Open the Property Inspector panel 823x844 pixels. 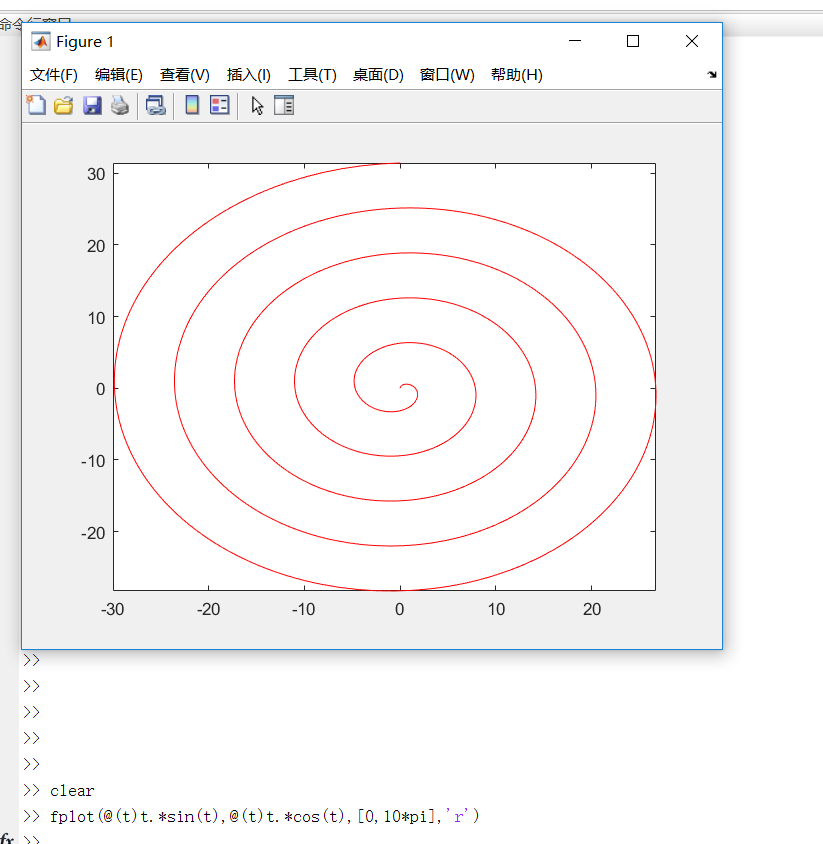[x=284, y=105]
